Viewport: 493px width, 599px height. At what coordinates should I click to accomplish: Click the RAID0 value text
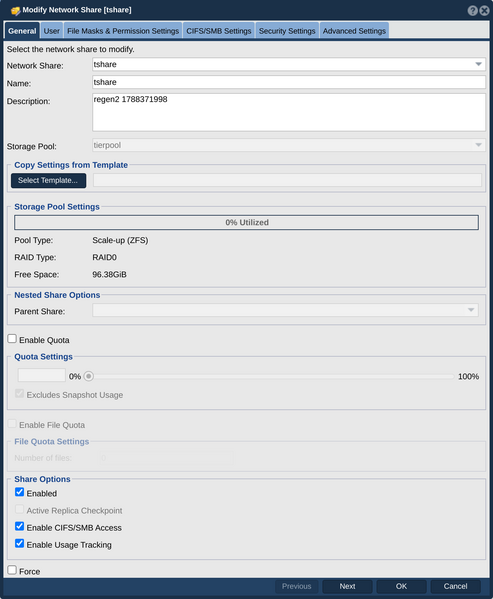104,257
